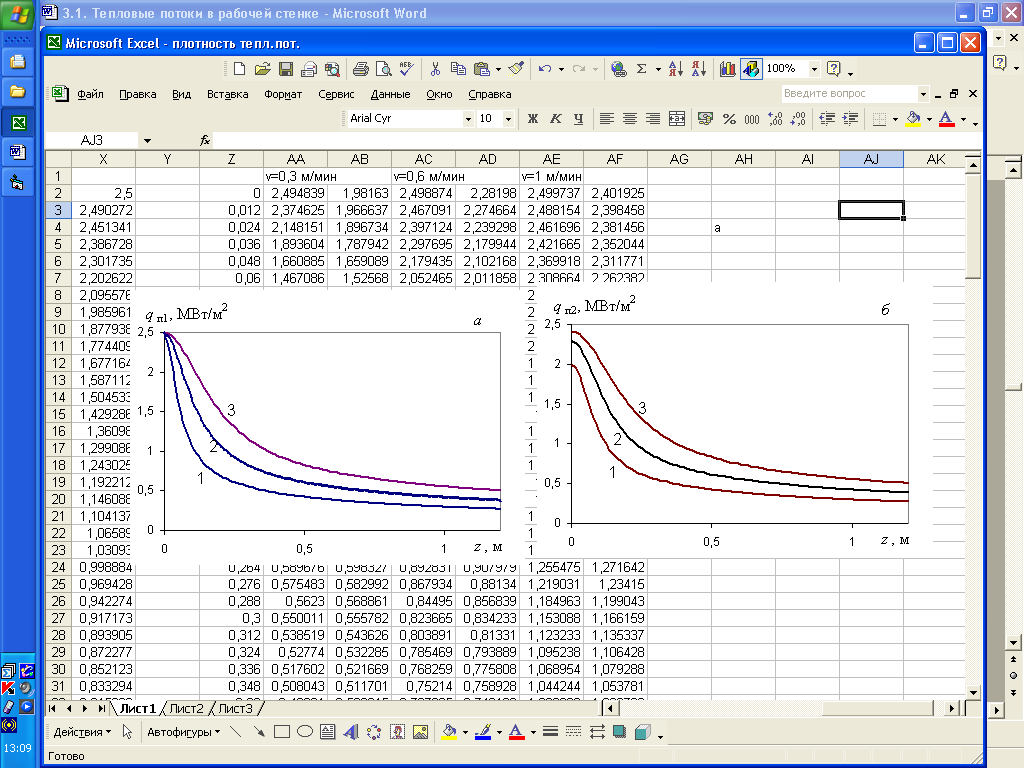
Task: Apply the yellow fill color on the formatting bar
Action: [913, 118]
